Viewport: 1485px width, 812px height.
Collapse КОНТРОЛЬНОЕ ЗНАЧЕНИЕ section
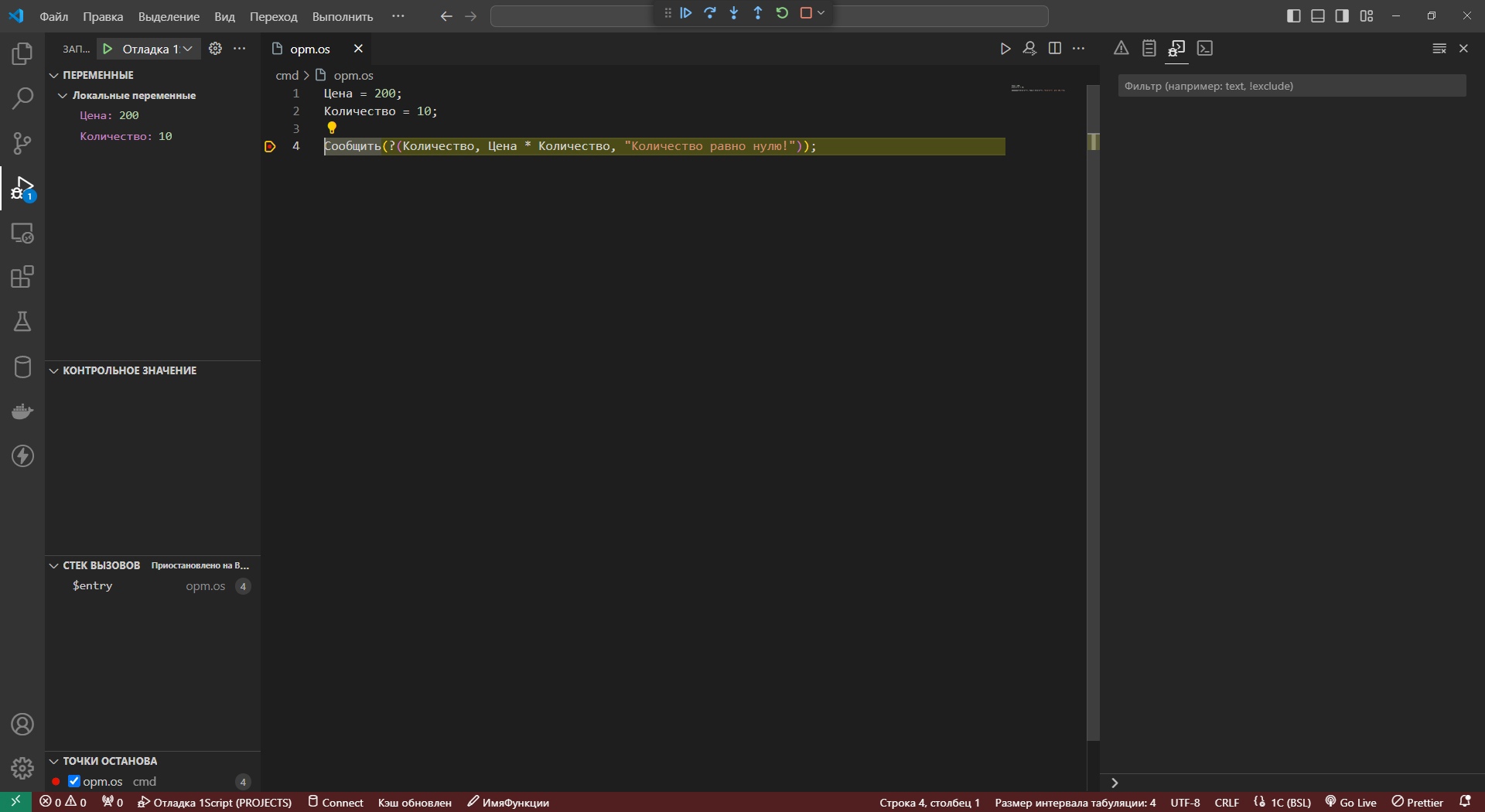pos(54,370)
